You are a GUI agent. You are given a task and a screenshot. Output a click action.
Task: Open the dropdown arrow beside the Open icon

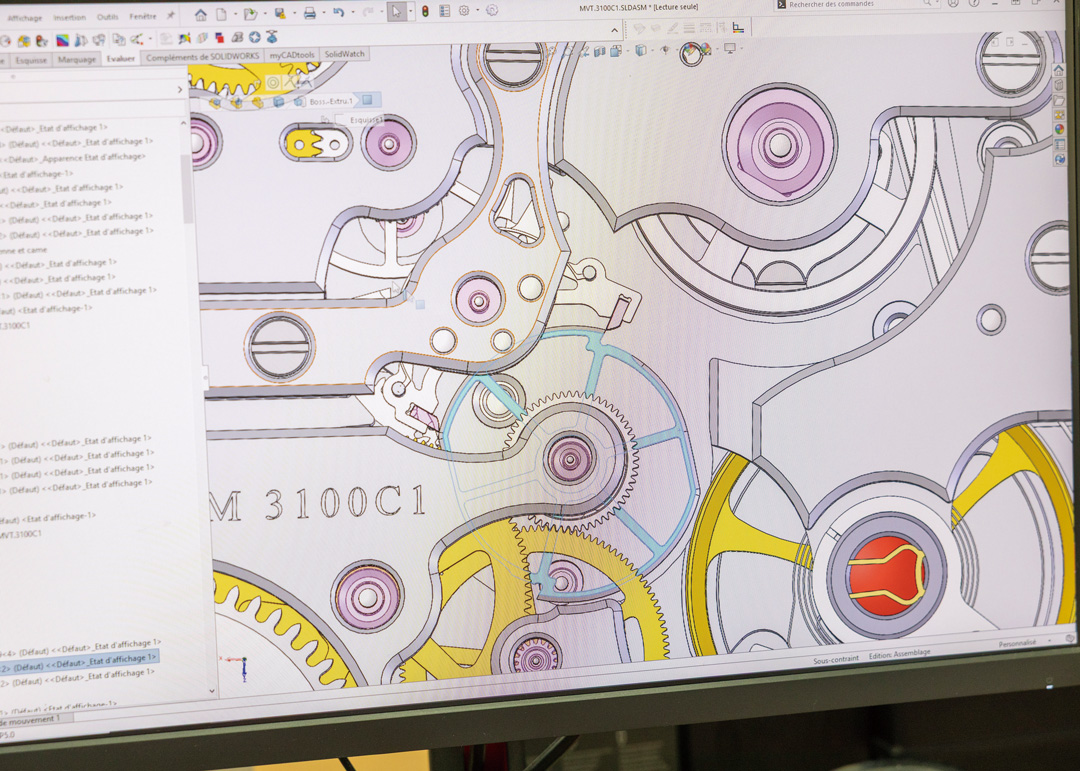[x=264, y=14]
